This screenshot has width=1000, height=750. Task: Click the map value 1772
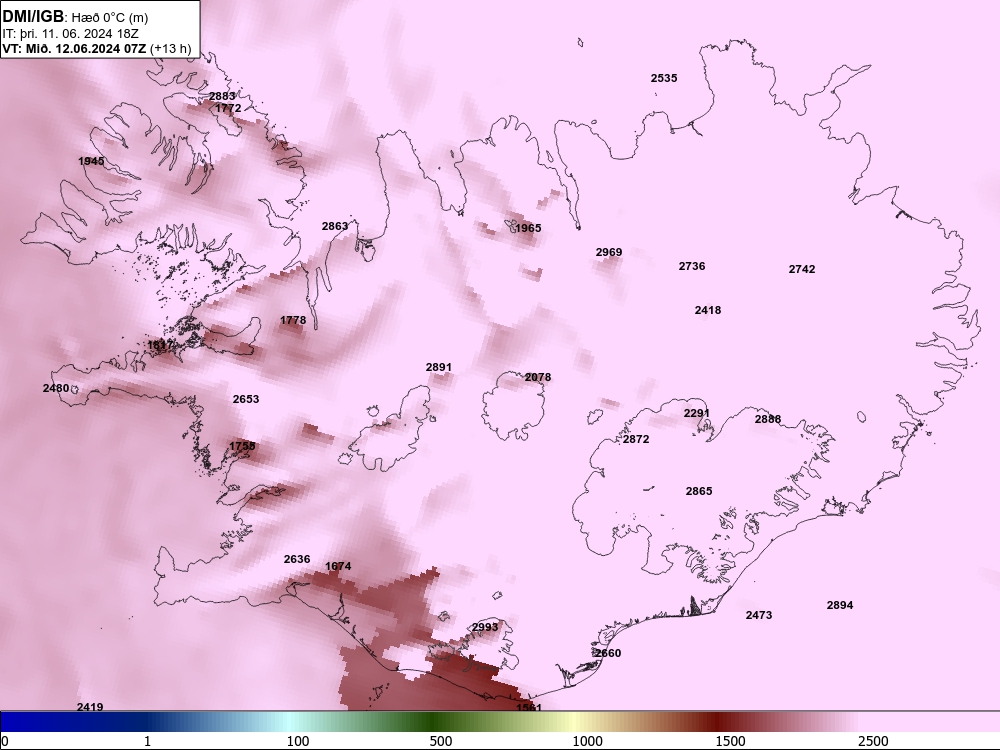coord(228,108)
